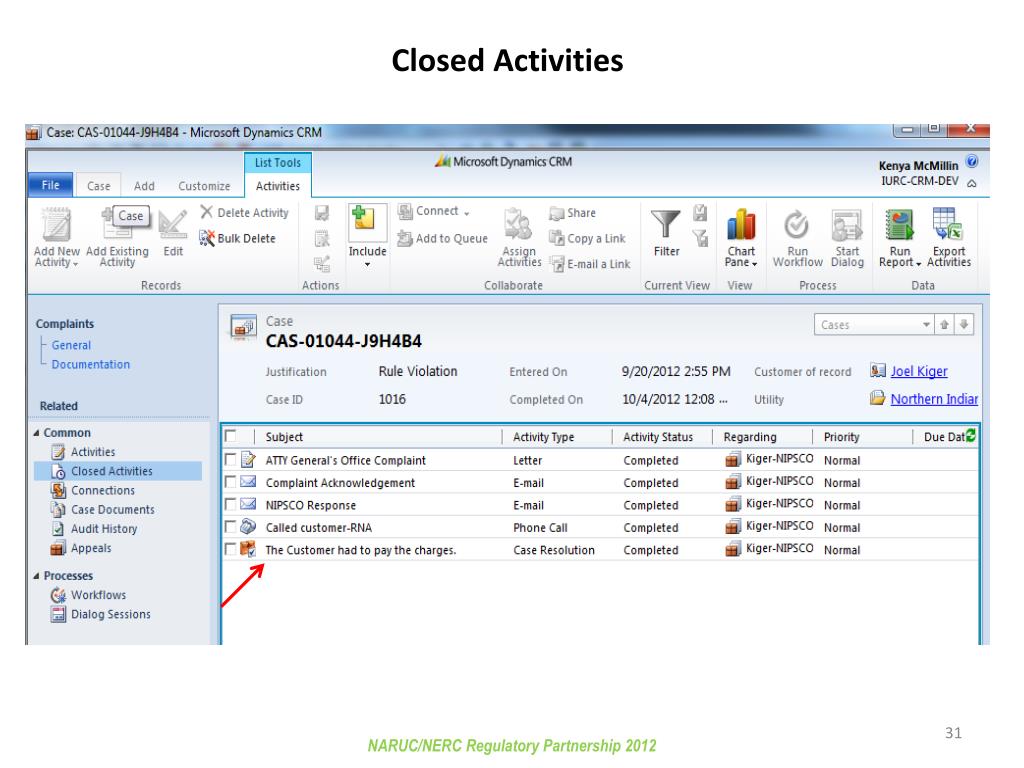Toggle the select-all checkbox in grid header
Screen dimensions: 1024x768
(231, 436)
